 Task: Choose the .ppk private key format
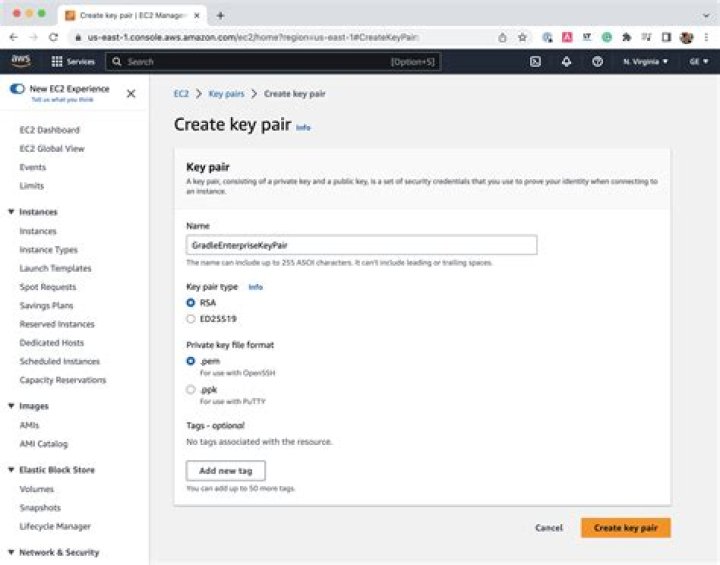(x=191, y=389)
